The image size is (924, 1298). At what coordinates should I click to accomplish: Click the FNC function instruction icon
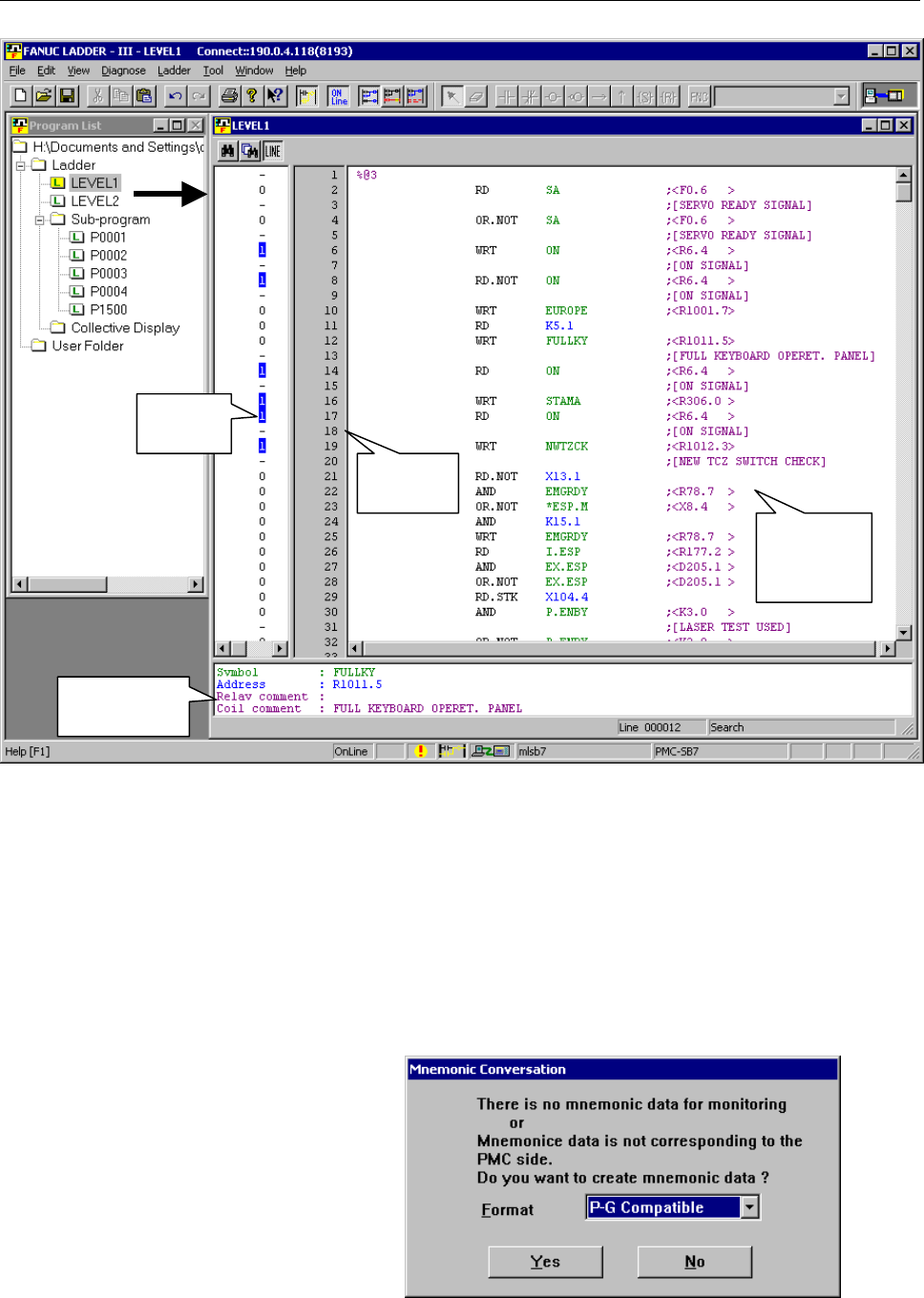[x=700, y=95]
